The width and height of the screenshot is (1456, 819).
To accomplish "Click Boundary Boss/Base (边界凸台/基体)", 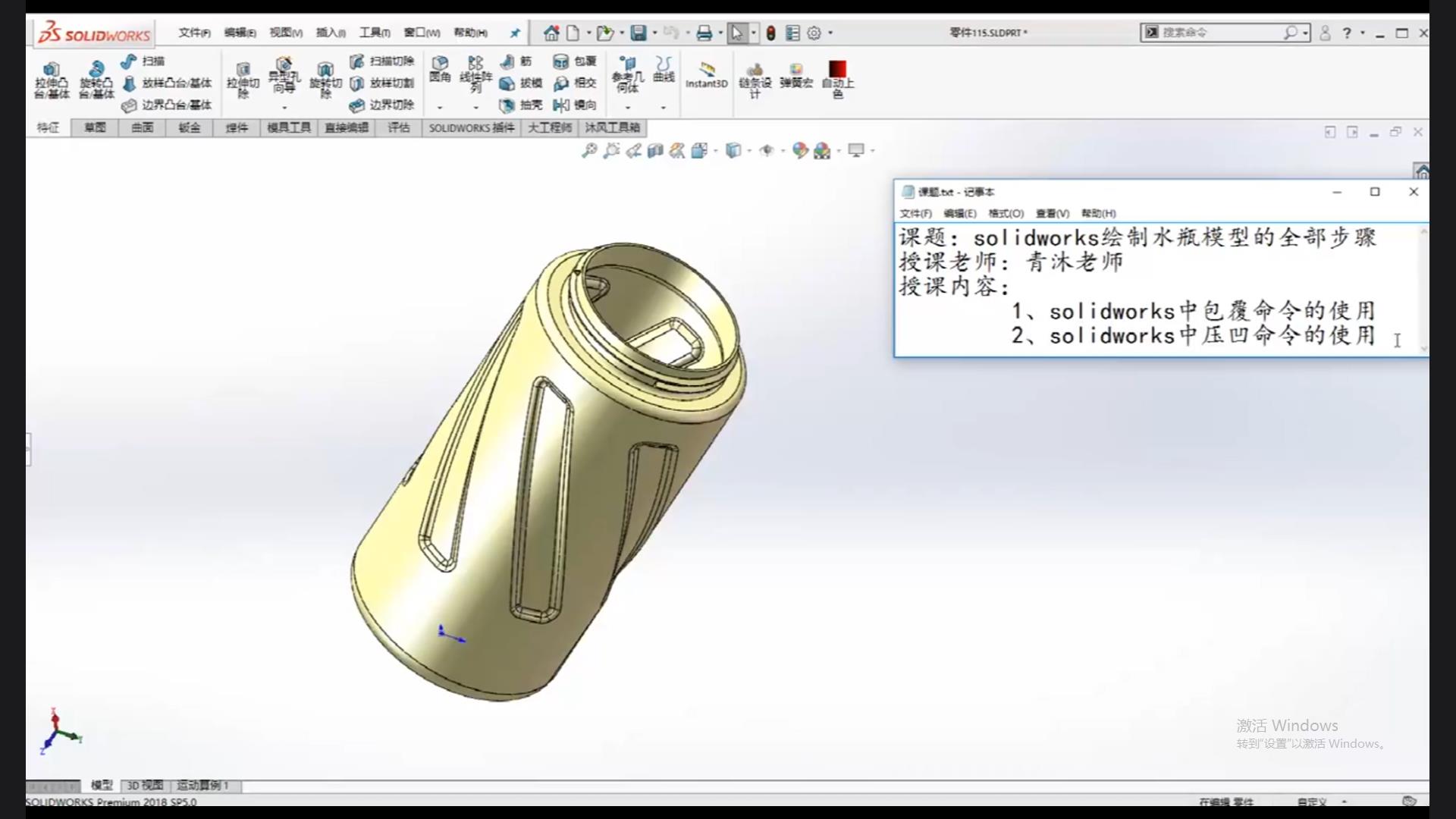I will coord(167,105).
